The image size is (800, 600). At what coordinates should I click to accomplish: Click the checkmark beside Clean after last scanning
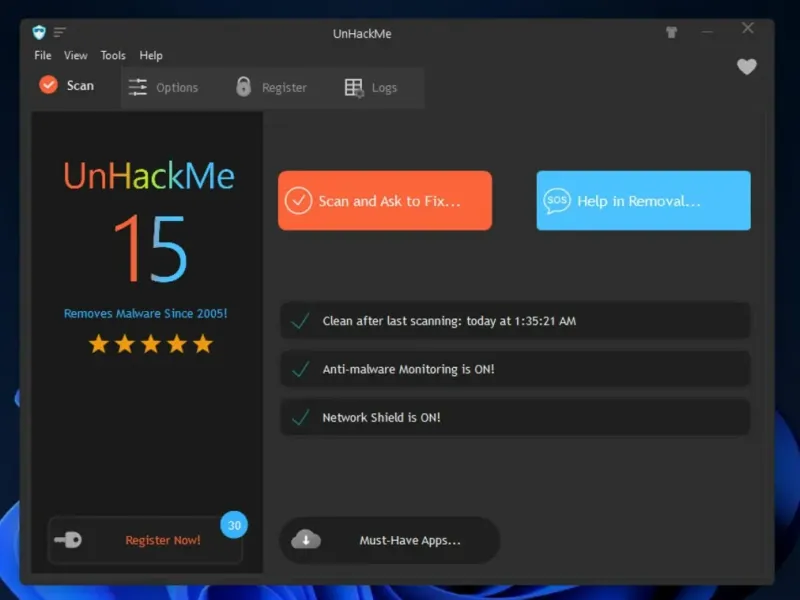[300, 321]
